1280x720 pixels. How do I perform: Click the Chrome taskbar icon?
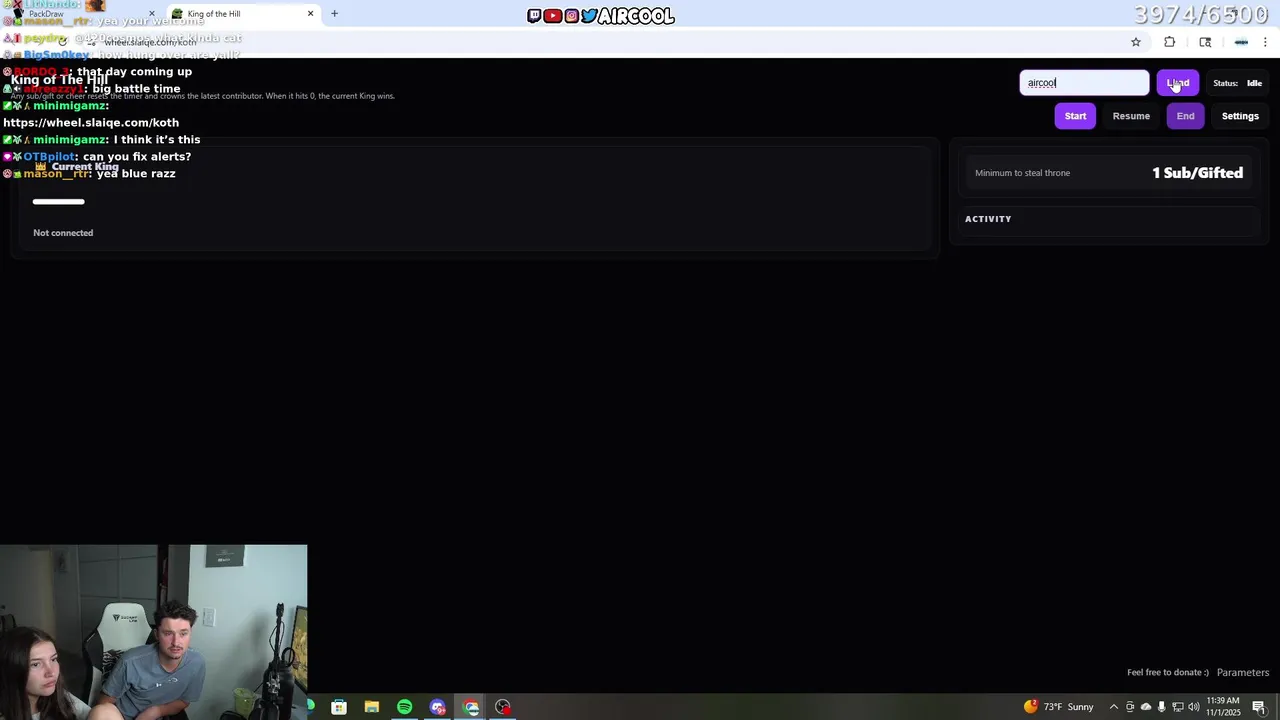pos(471,707)
